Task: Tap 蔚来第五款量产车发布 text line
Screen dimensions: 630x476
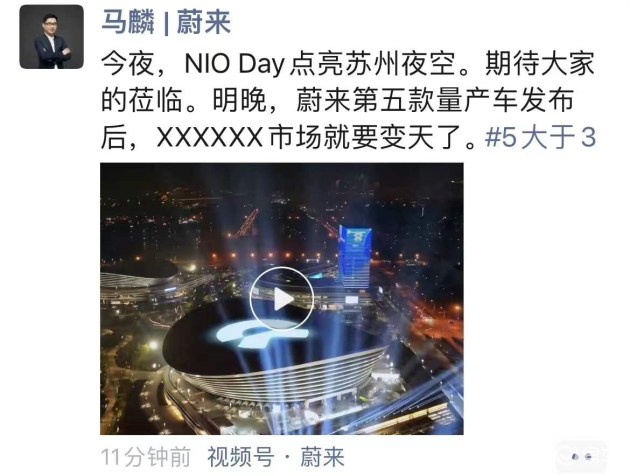Action: [434, 100]
